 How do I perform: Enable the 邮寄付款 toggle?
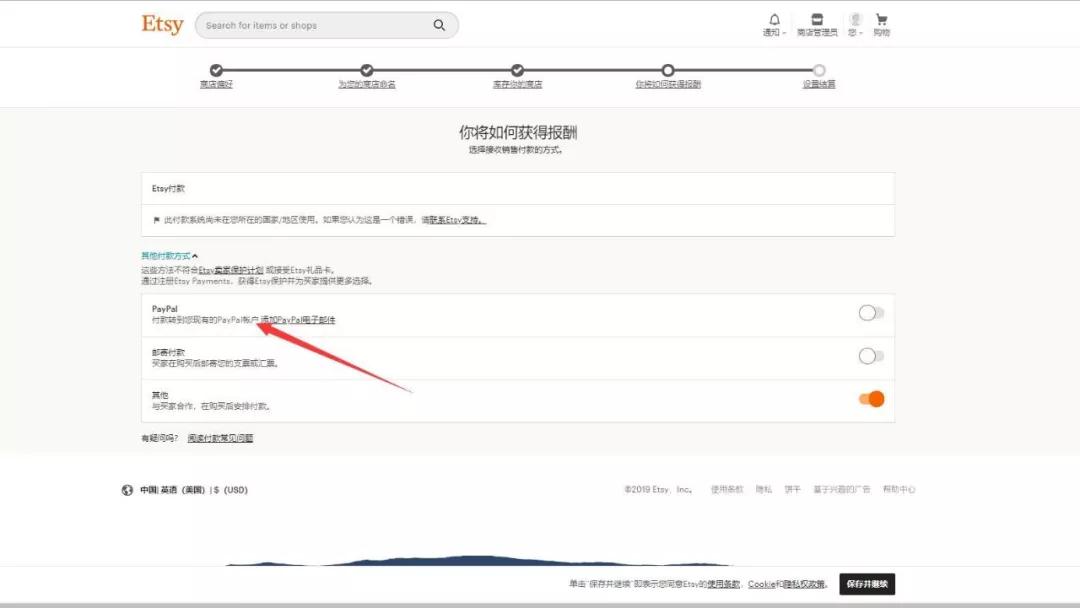point(871,356)
